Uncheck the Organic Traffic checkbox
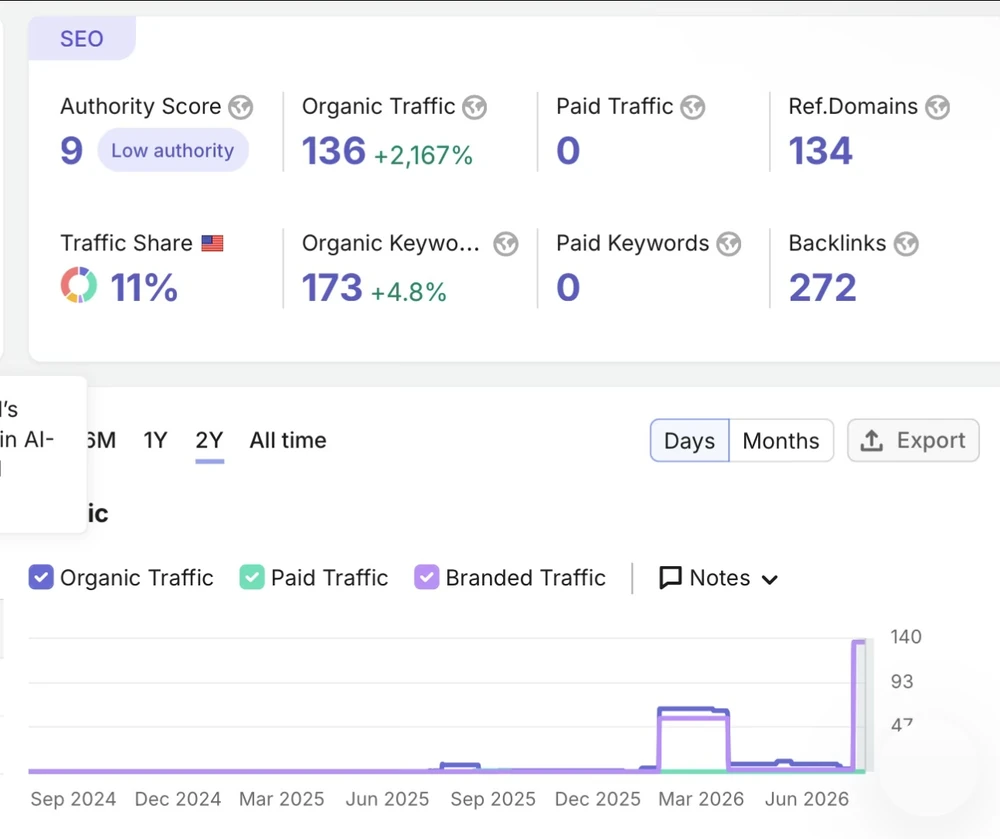 pos(41,578)
